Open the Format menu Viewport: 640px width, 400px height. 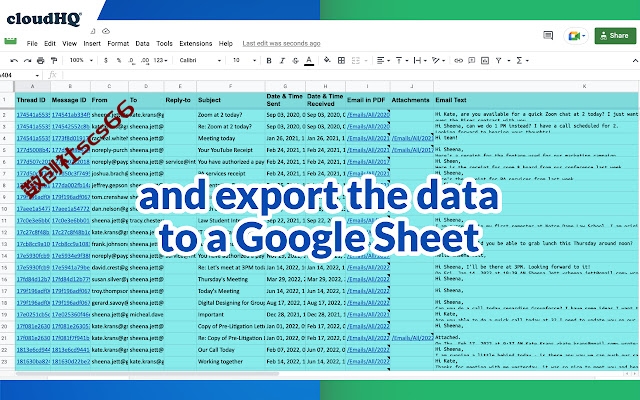118,43
